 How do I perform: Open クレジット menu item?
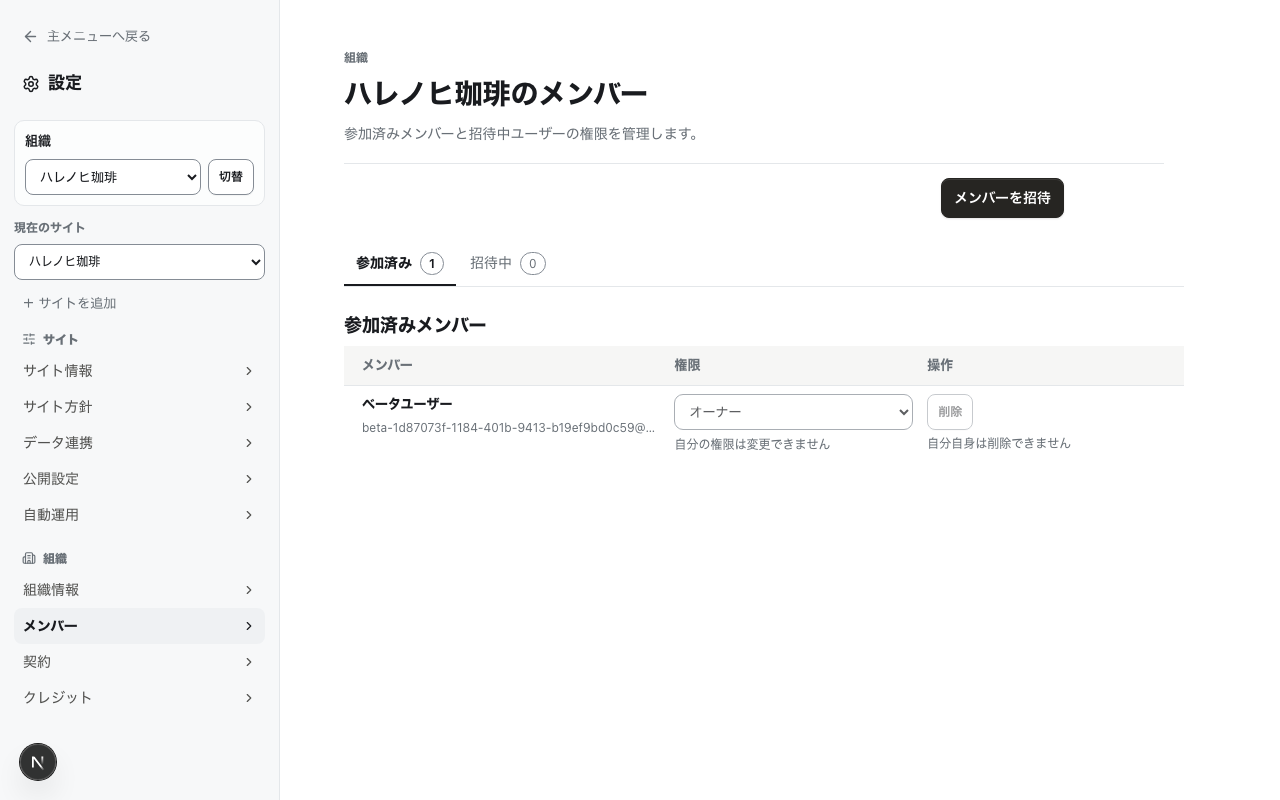[x=139, y=698]
